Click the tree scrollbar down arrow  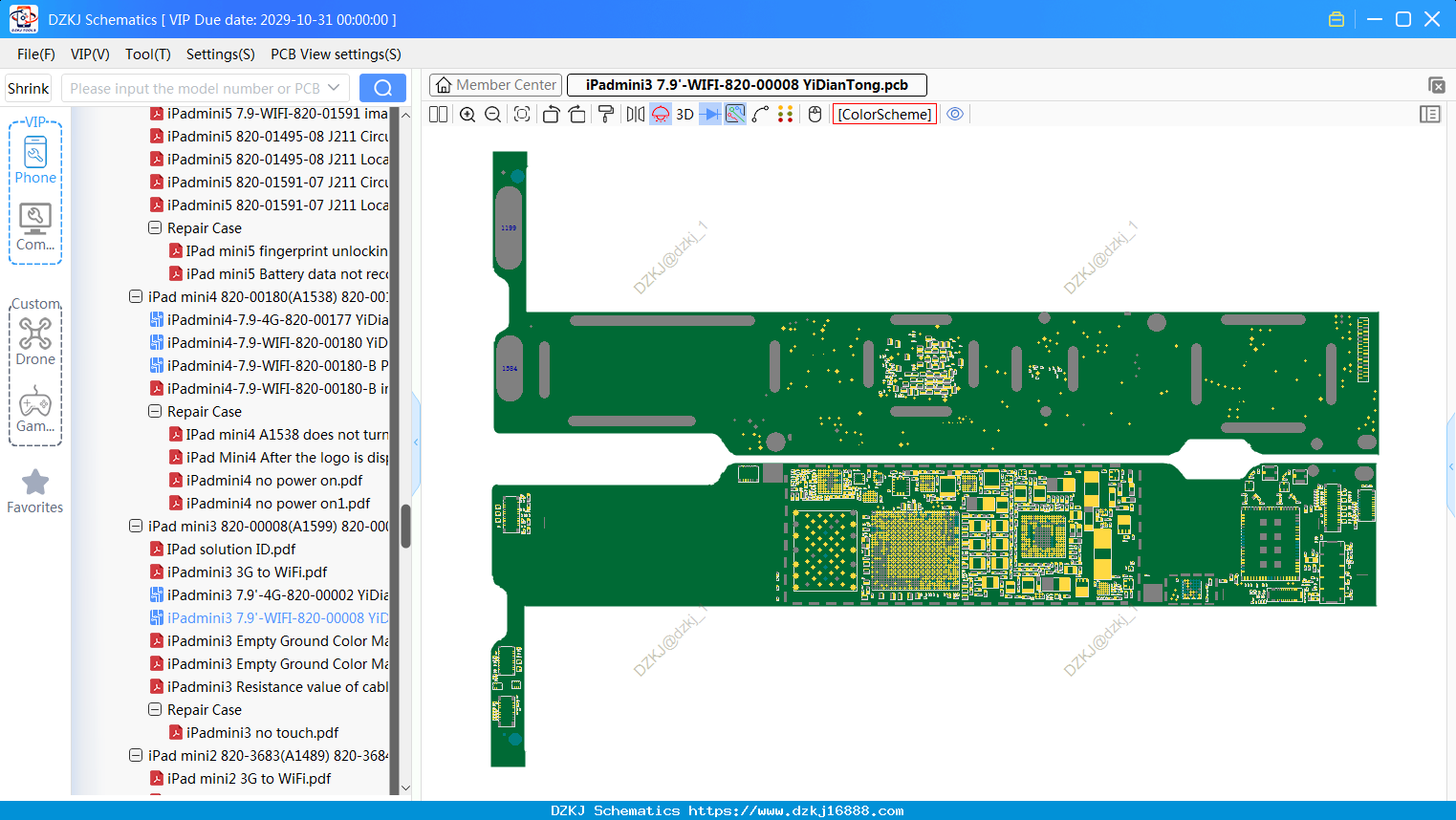click(x=405, y=788)
